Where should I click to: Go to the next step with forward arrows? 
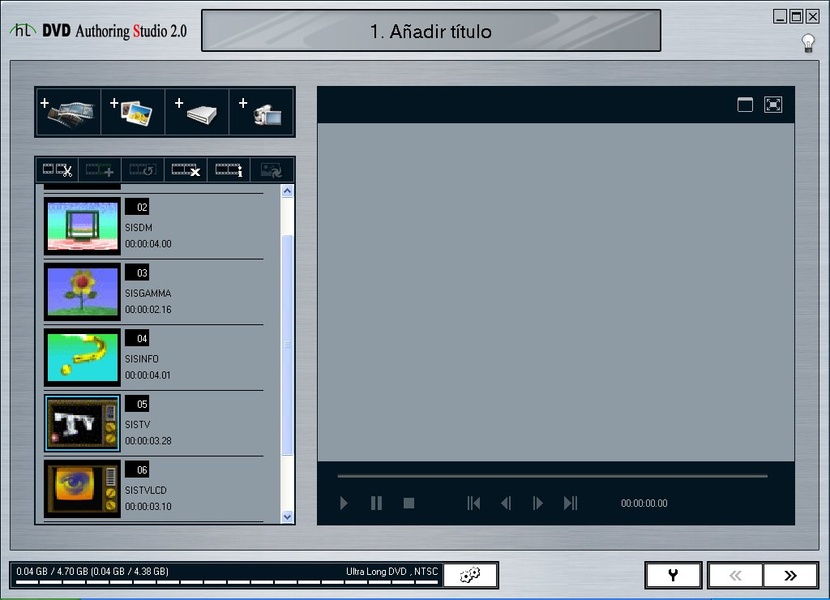click(790, 575)
